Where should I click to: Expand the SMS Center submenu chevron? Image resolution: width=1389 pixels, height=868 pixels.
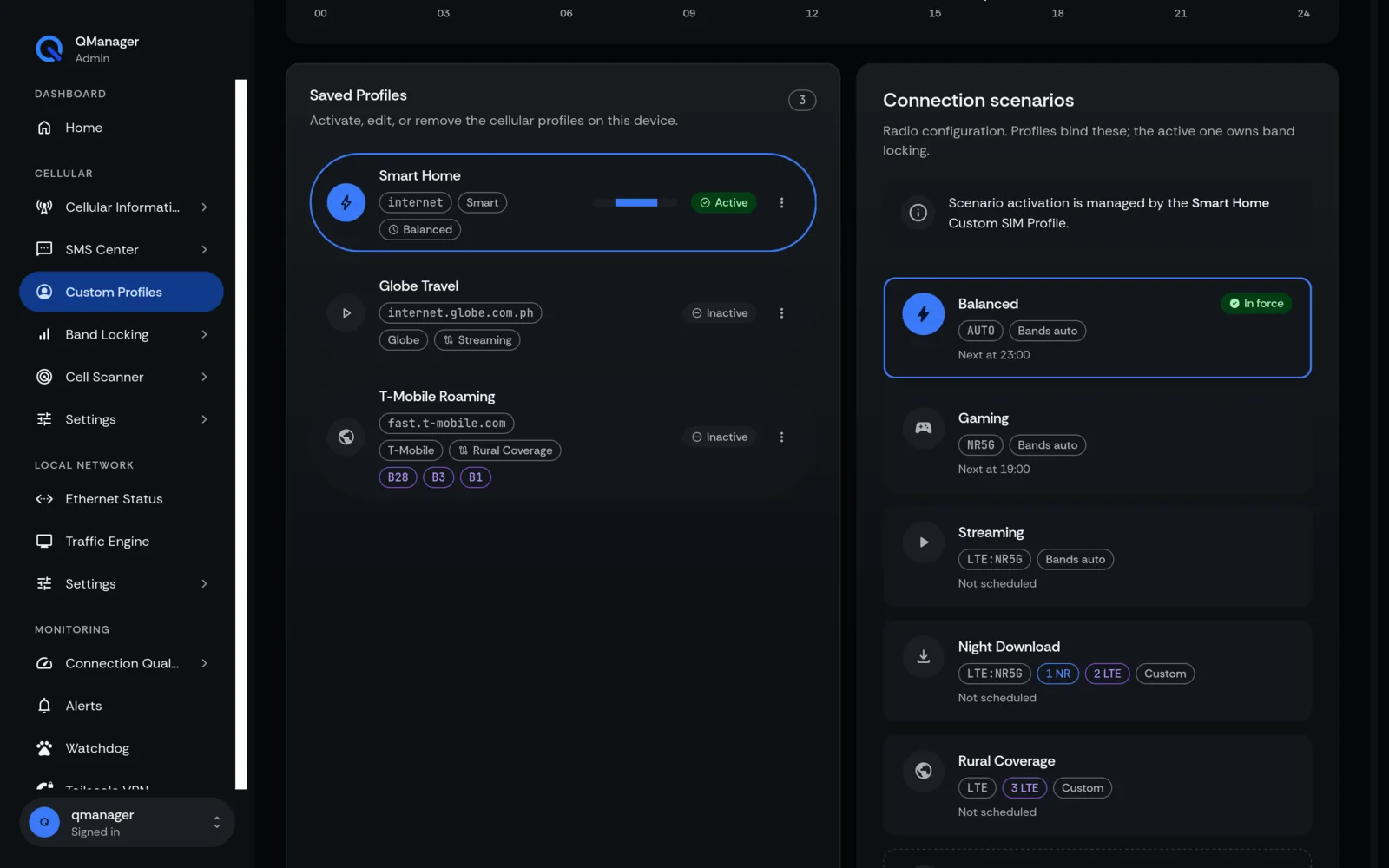tap(204, 250)
